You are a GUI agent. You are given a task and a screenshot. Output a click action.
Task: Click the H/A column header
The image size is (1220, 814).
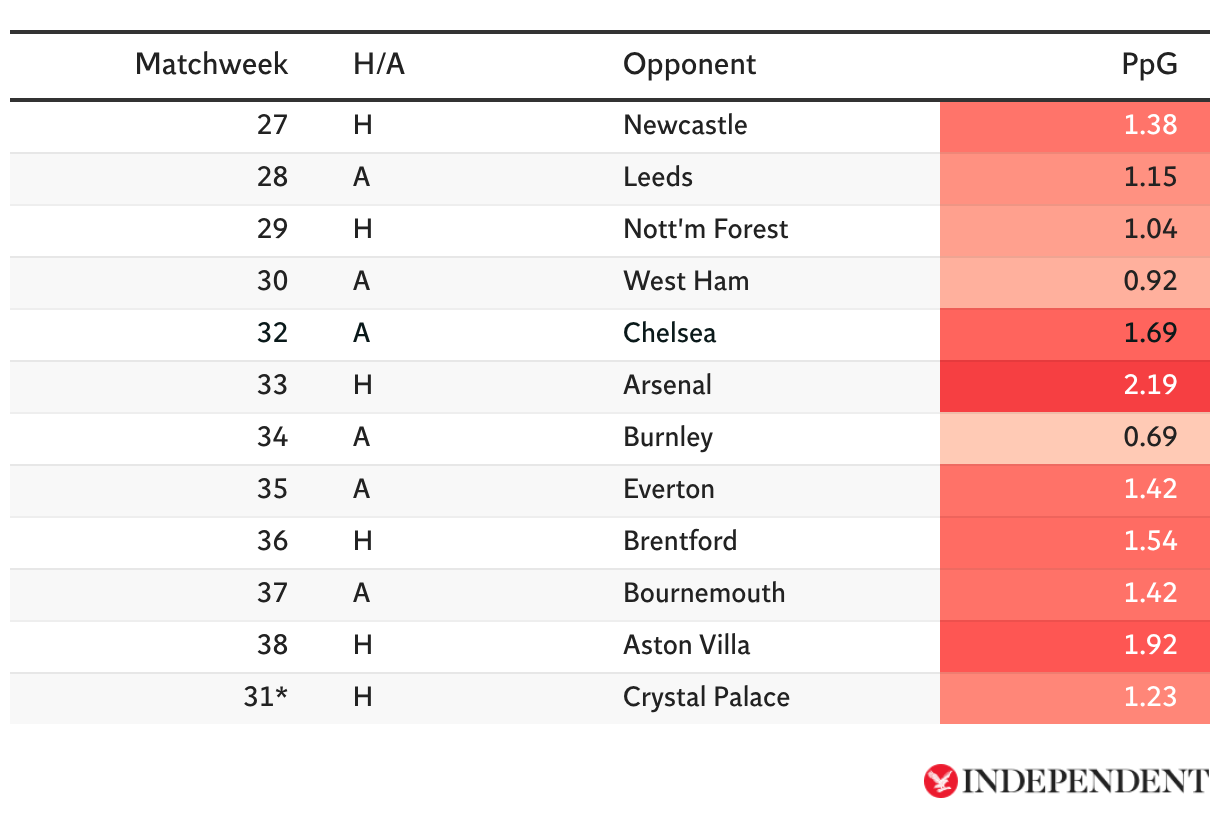pos(379,64)
